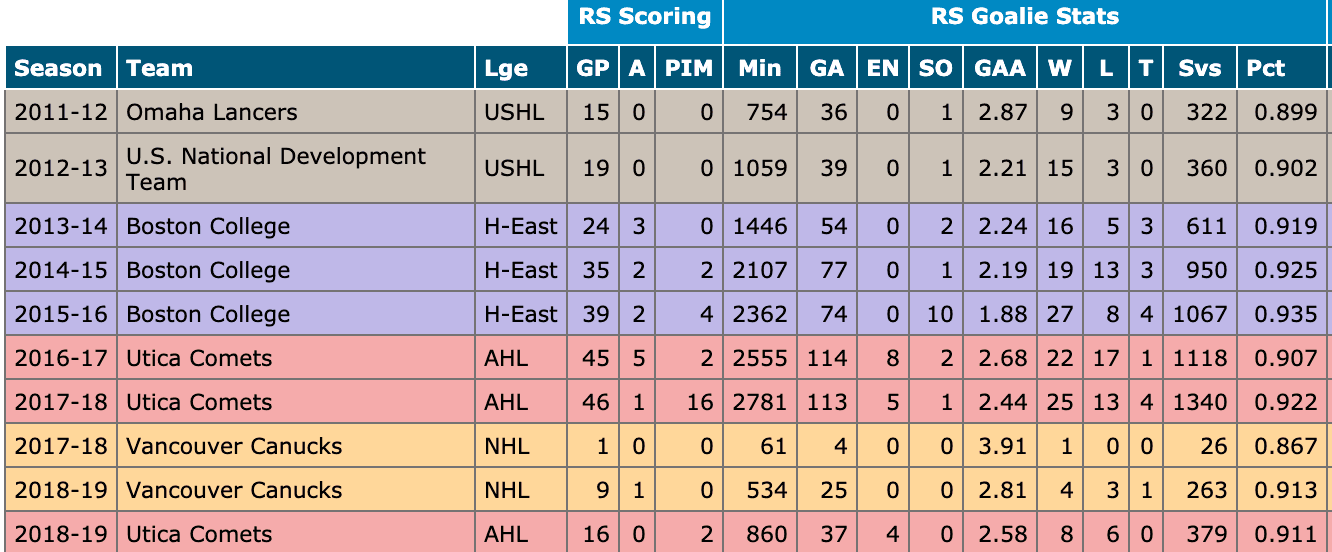Select the 2015-16 season cell

[61, 315]
